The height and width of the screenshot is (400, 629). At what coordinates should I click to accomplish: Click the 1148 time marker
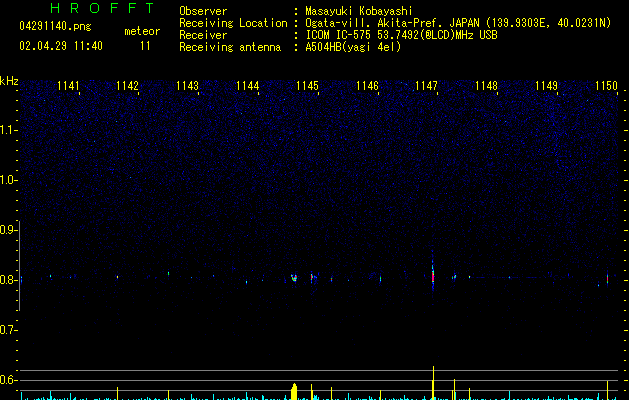click(x=486, y=86)
